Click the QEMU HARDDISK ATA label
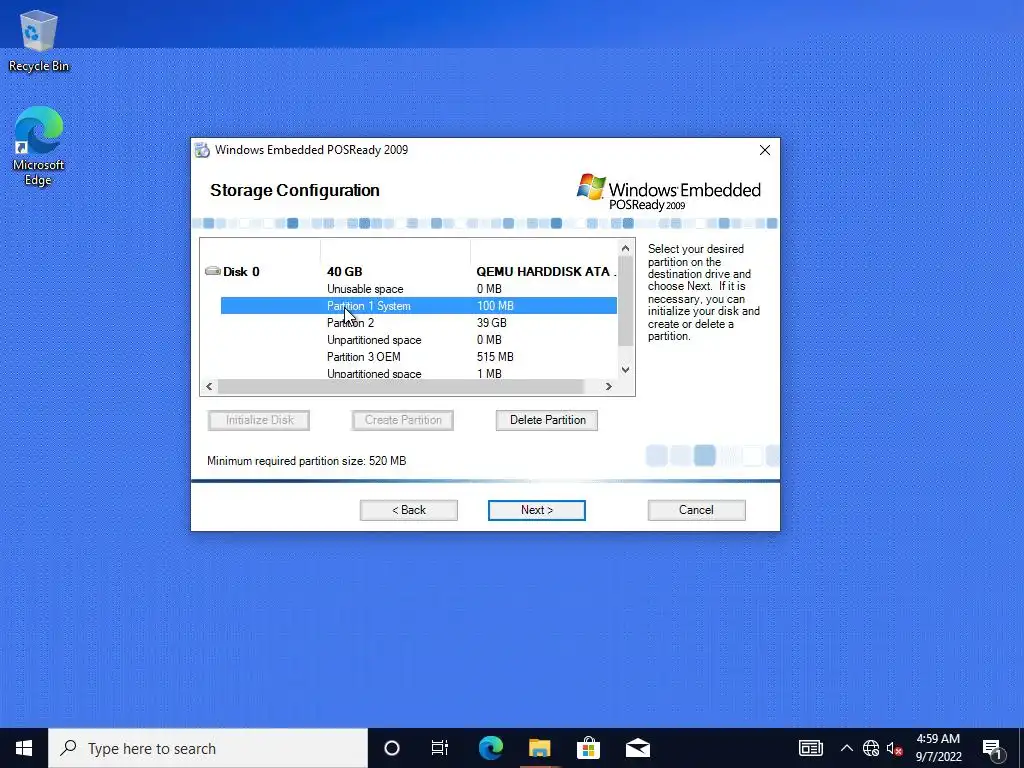Screen dimensions: 1024x768 tap(546, 271)
